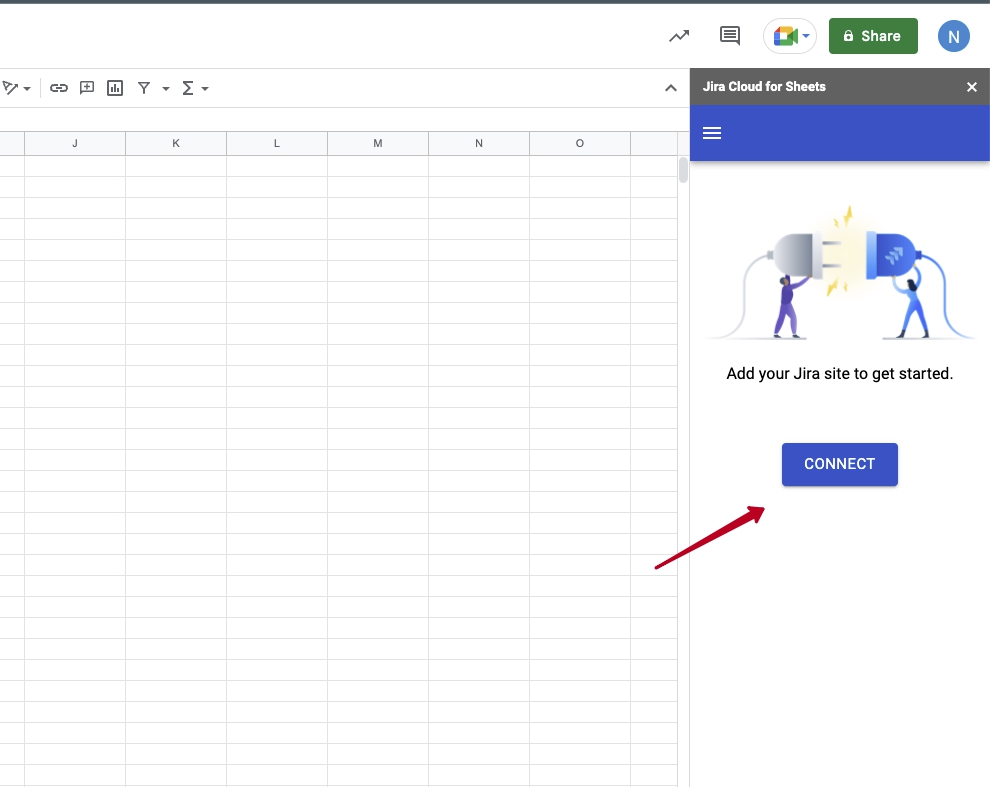Click the N account avatar

point(953,36)
